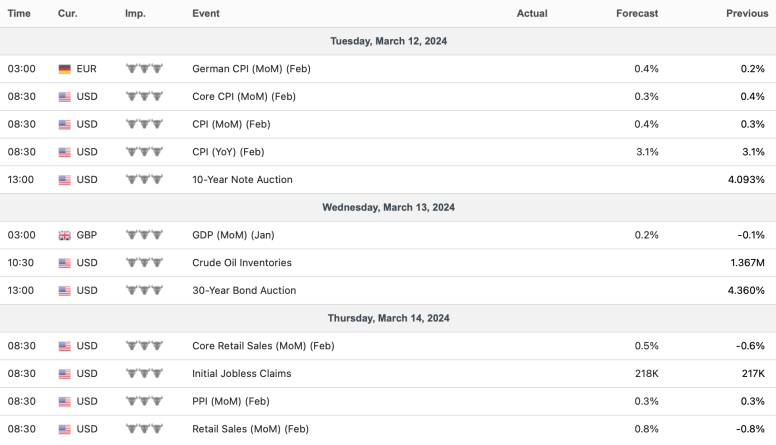Click the importance icons for Initial Jobless Claims
Image resolution: width=776 pixels, height=445 pixels.
click(x=143, y=374)
